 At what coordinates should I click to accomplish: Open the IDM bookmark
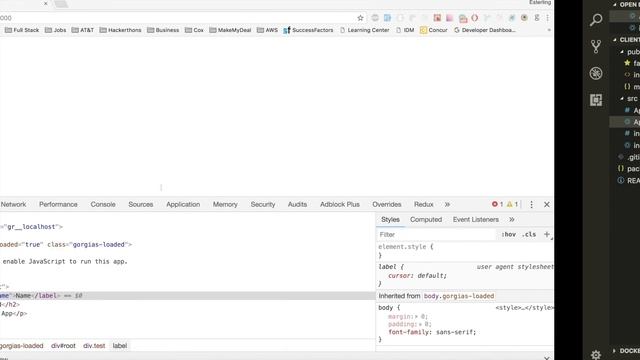pos(405,30)
